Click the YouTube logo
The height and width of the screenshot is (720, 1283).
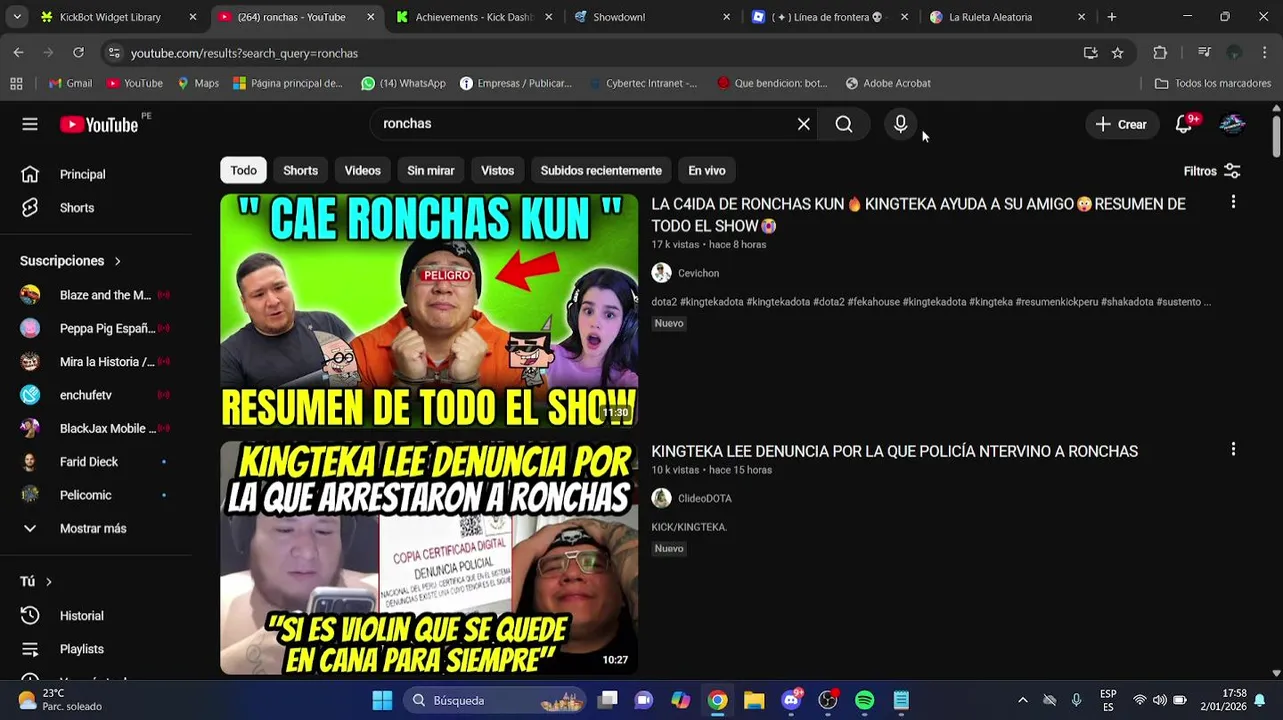[x=99, y=124]
